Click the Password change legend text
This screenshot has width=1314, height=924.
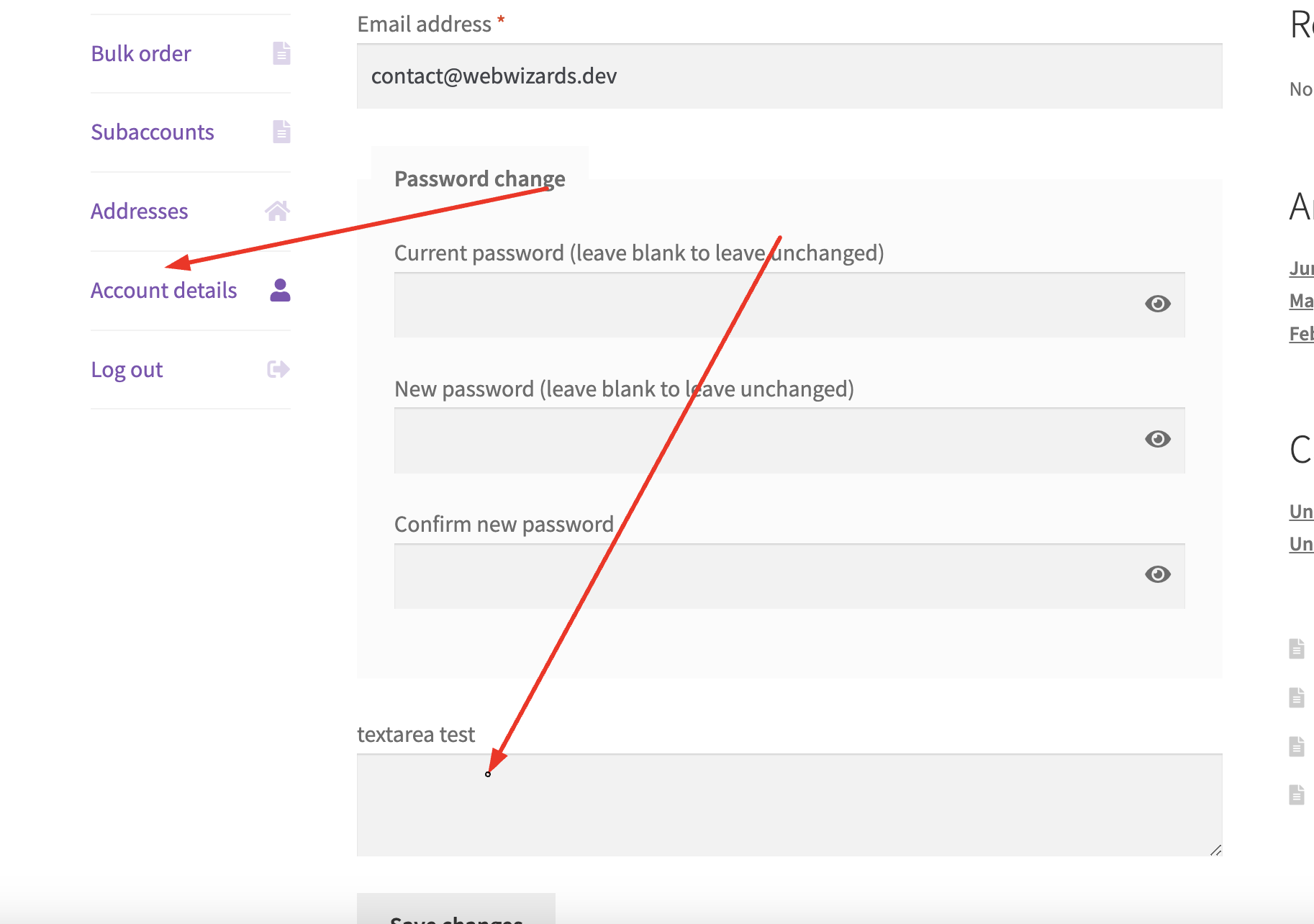(480, 179)
